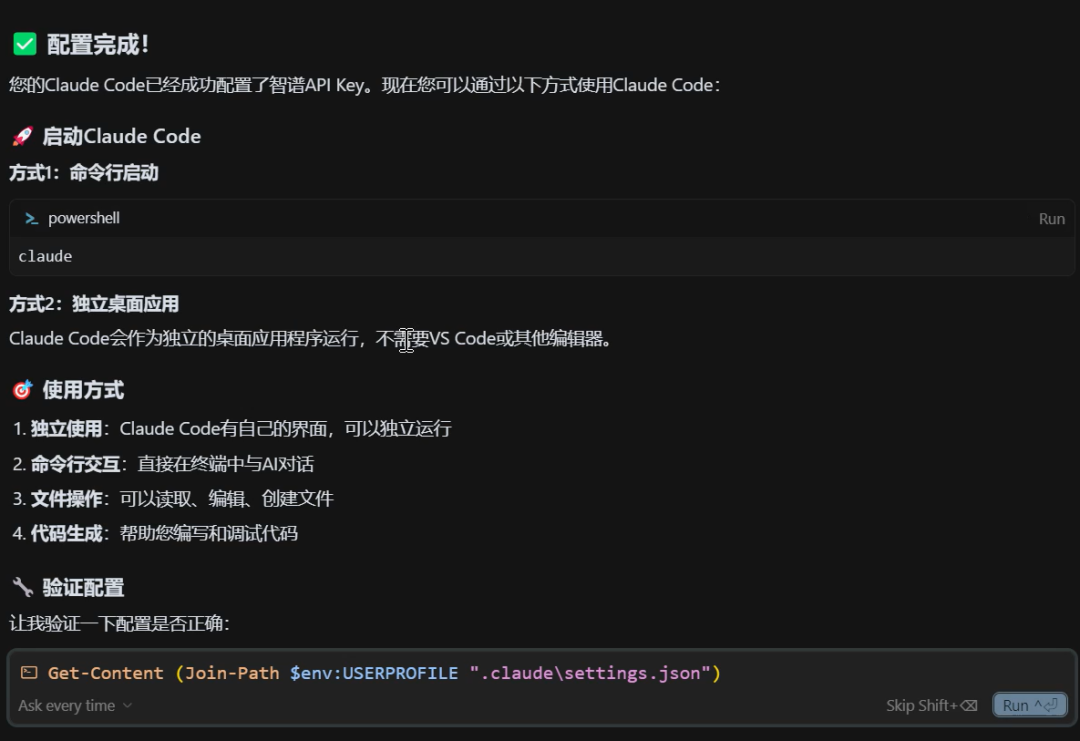The width and height of the screenshot is (1080, 741).
Task: Click the 使用方式 heading text
Action: pyautogui.click(x=83, y=390)
